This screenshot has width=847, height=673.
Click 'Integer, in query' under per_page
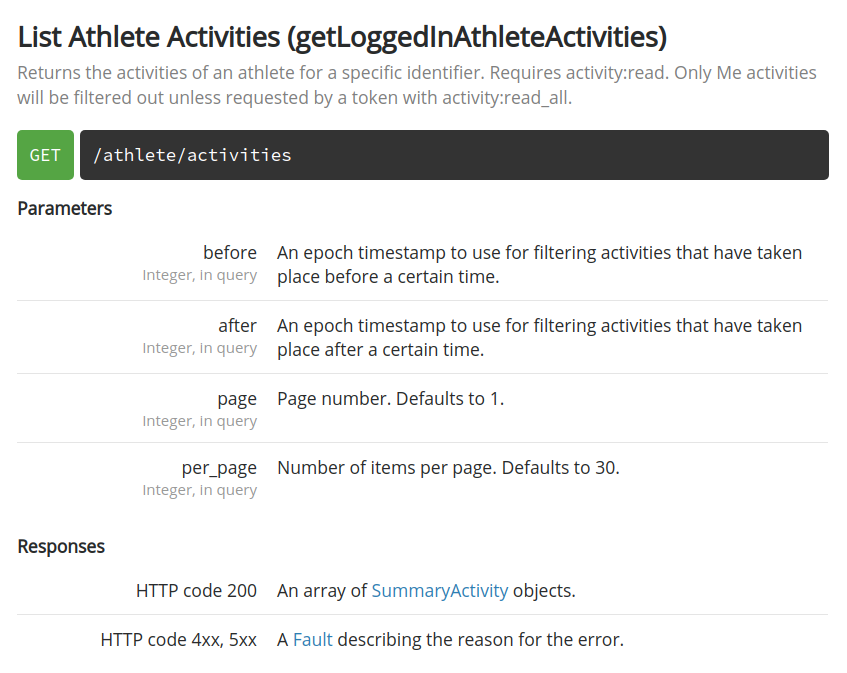pos(200,490)
